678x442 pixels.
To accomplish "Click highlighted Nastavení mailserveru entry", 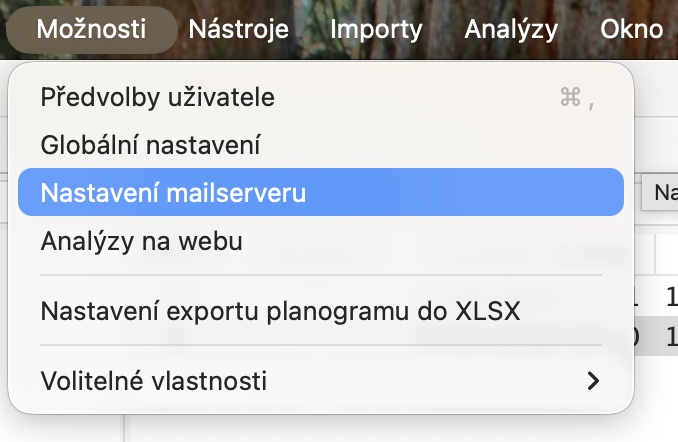I will point(321,192).
